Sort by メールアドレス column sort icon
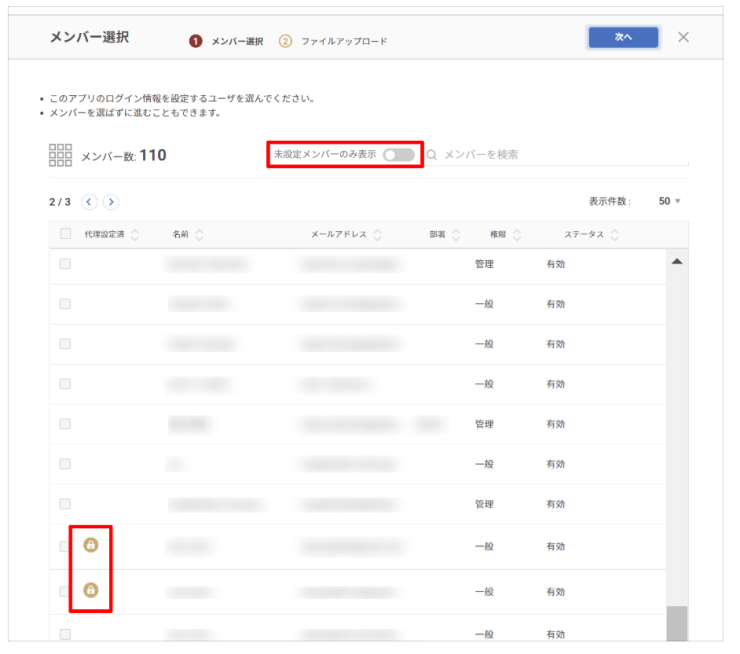This screenshot has width=740, height=654. tap(377, 235)
